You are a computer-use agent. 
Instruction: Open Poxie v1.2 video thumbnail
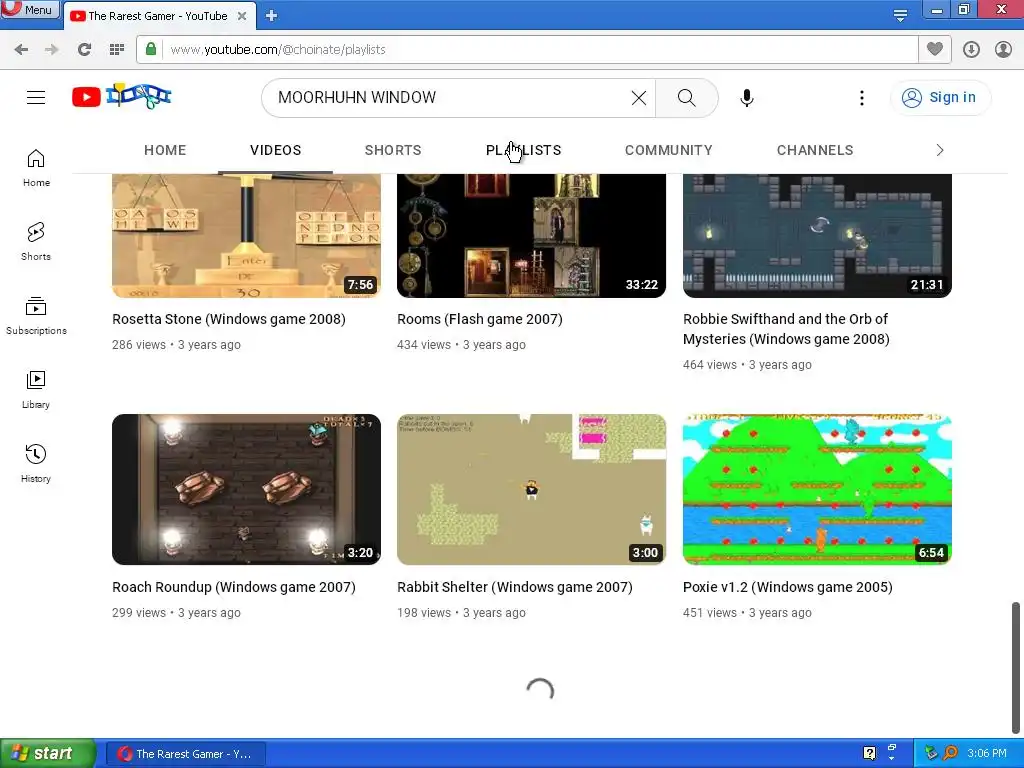coord(817,489)
